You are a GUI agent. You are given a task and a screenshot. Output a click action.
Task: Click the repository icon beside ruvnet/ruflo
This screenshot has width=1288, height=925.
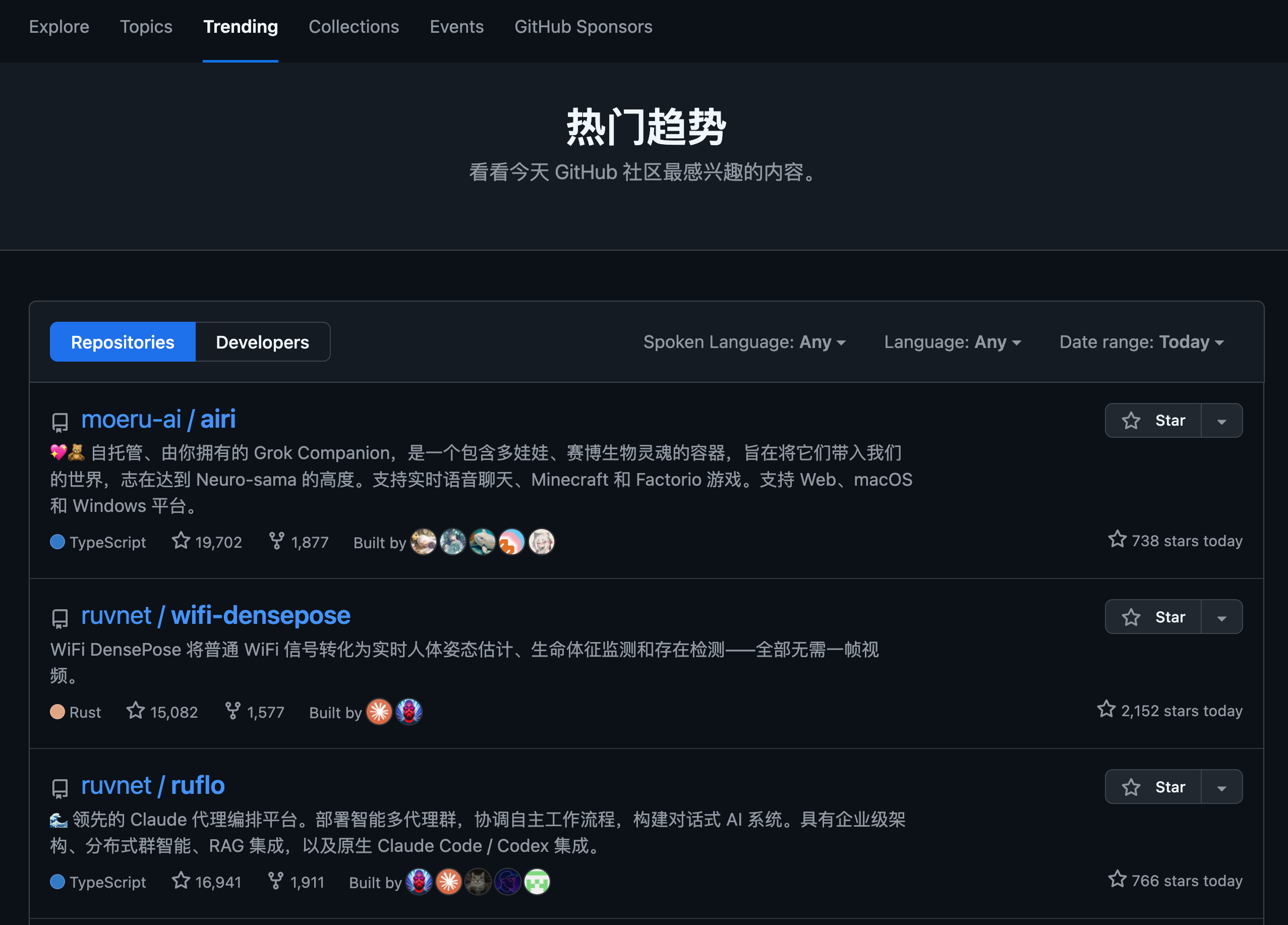click(59, 788)
